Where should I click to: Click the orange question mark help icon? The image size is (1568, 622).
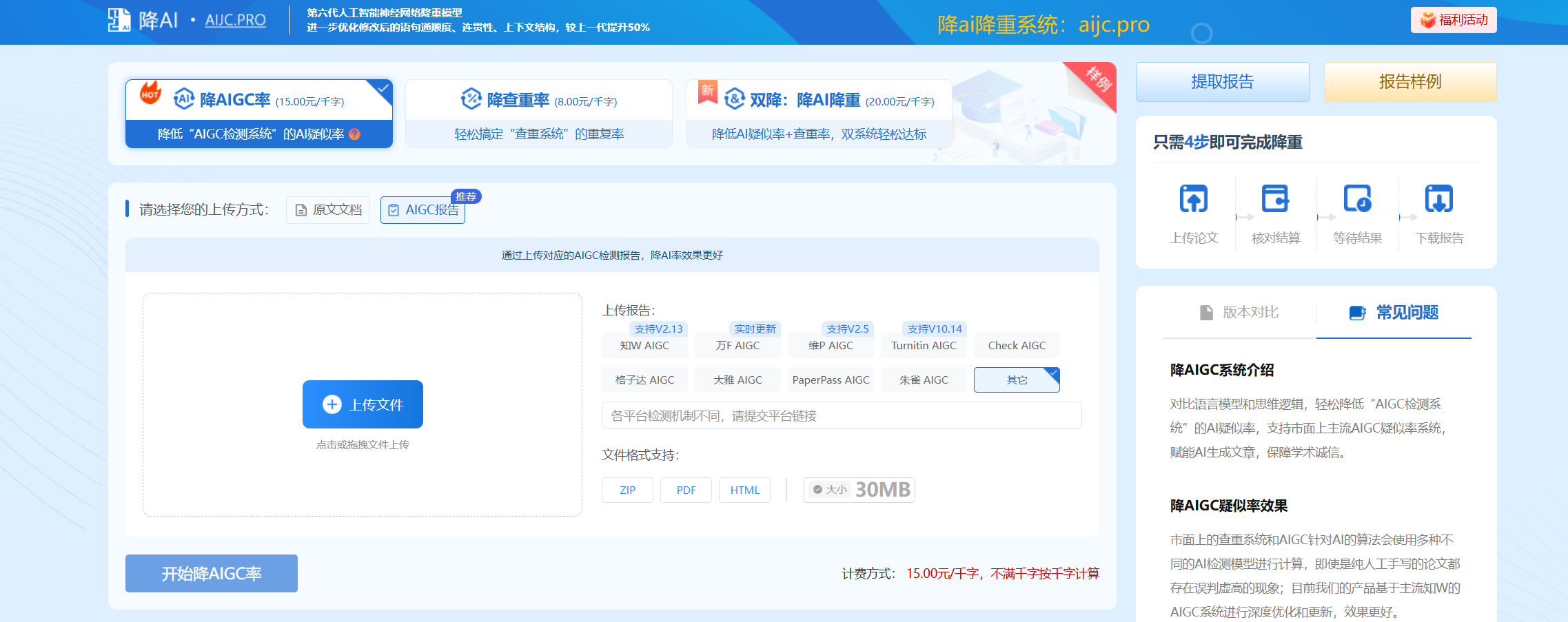(x=355, y=134)
